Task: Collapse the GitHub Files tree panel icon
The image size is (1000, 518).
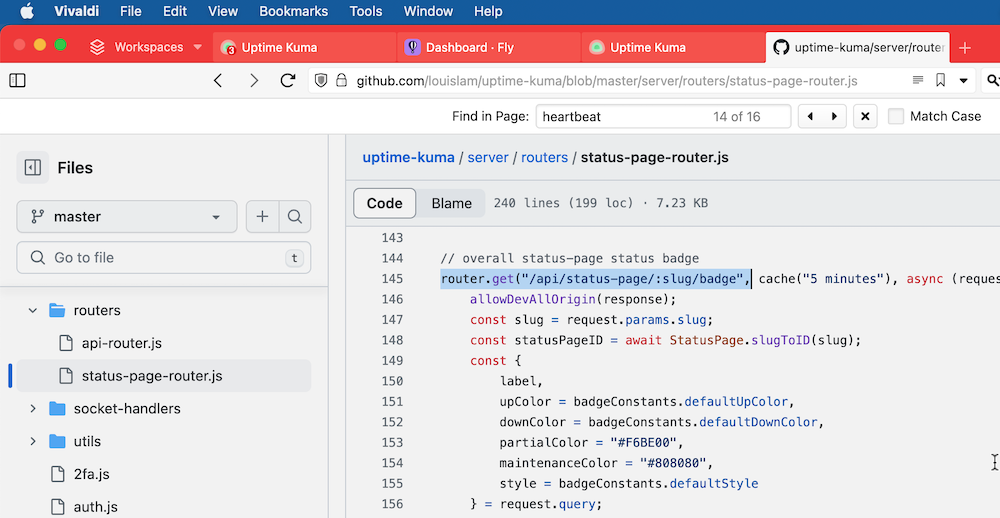Action: point(33,168)
